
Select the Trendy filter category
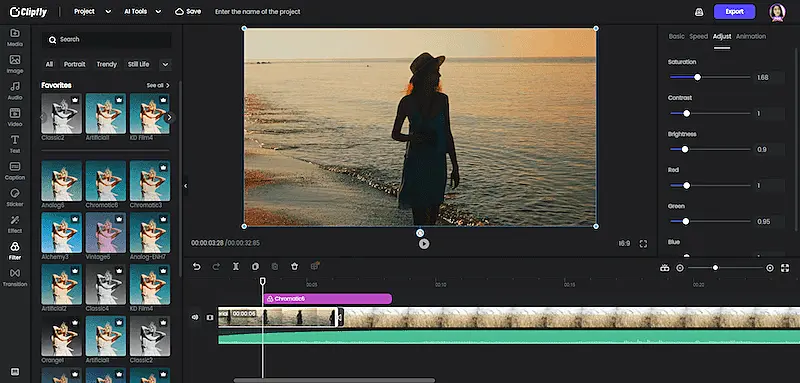107,64
